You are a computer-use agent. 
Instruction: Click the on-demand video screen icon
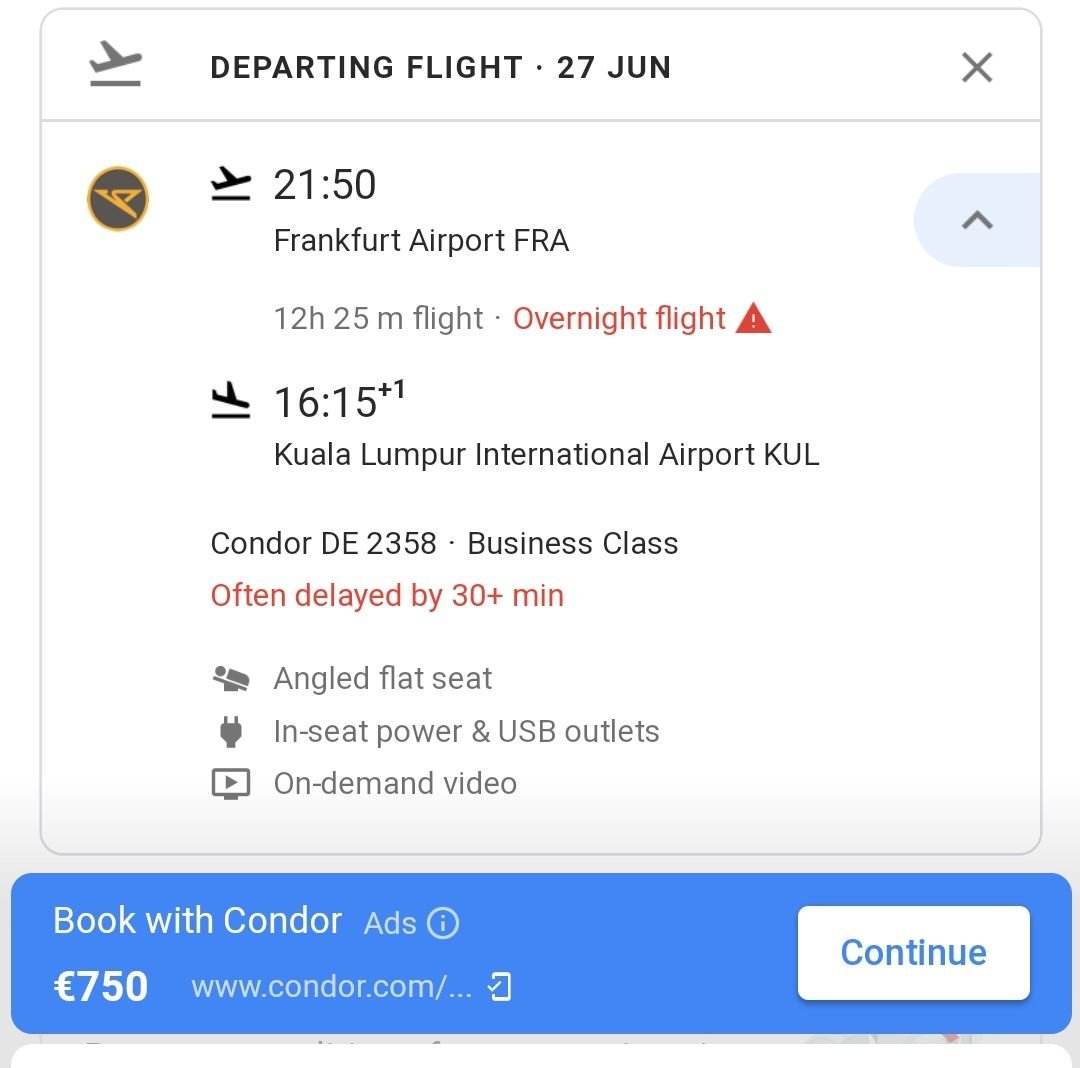[231, 784]
